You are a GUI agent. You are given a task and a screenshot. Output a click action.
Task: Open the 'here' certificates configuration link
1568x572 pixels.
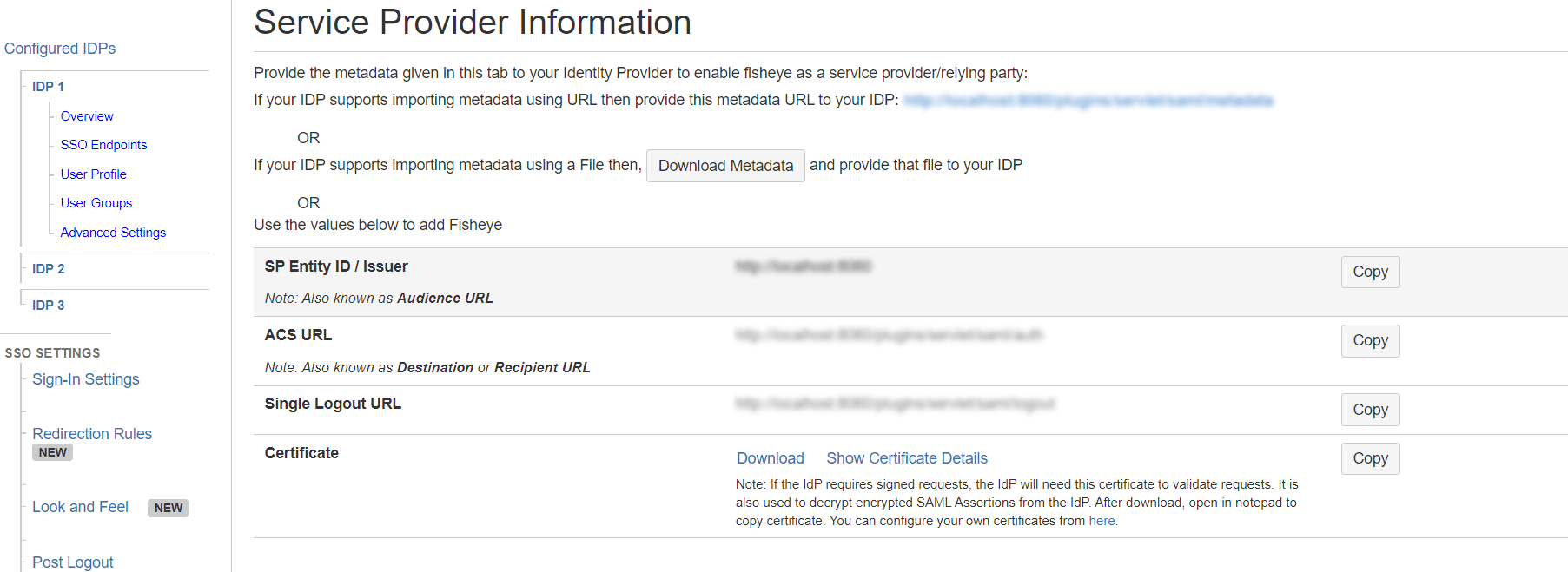[1102, 521]
